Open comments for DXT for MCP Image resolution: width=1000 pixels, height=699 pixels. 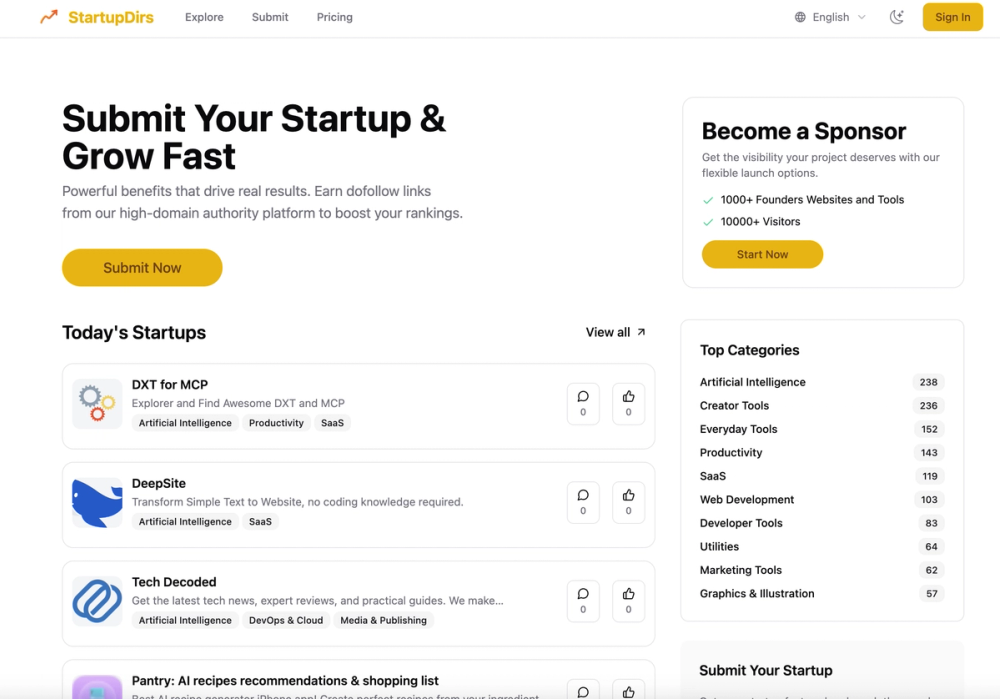click(x=583, y=403)
